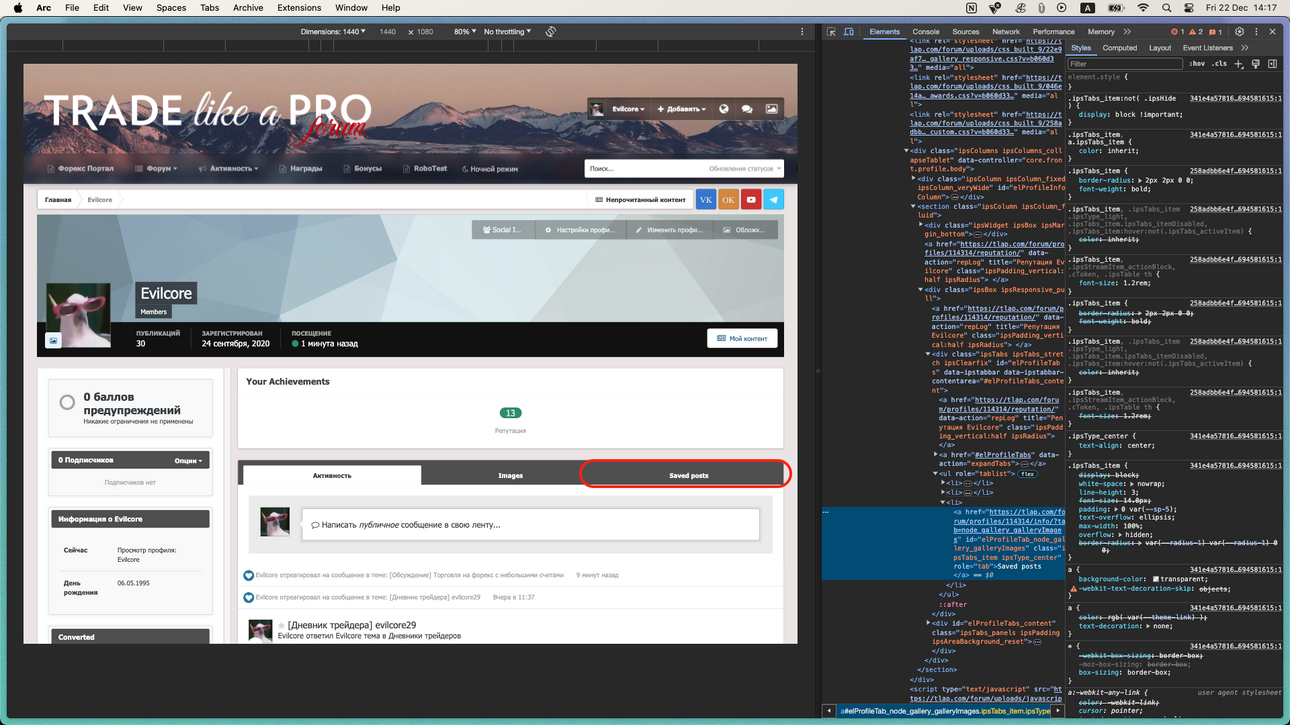
Task: Open the Event Listeners tab
Action: click(x=1208, y=48)
